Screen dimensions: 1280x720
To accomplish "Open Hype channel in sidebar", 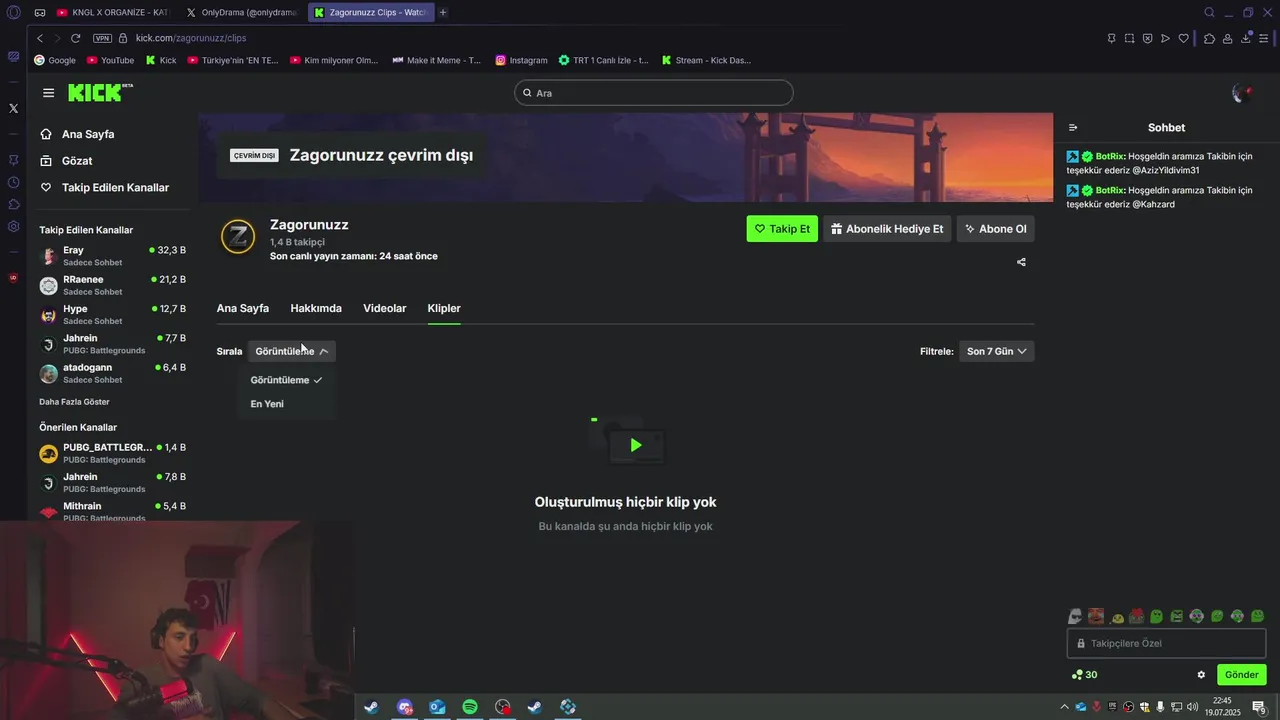I will point(112,315).
